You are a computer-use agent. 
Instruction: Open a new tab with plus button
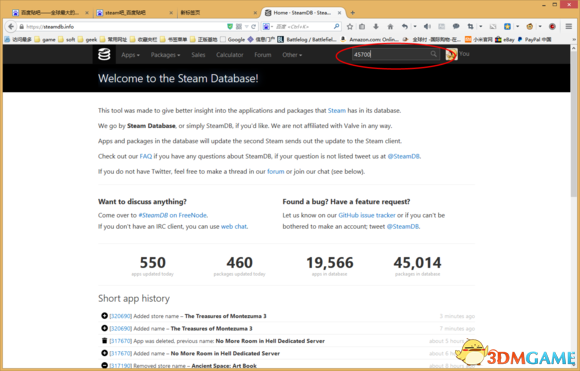(353, 13)
